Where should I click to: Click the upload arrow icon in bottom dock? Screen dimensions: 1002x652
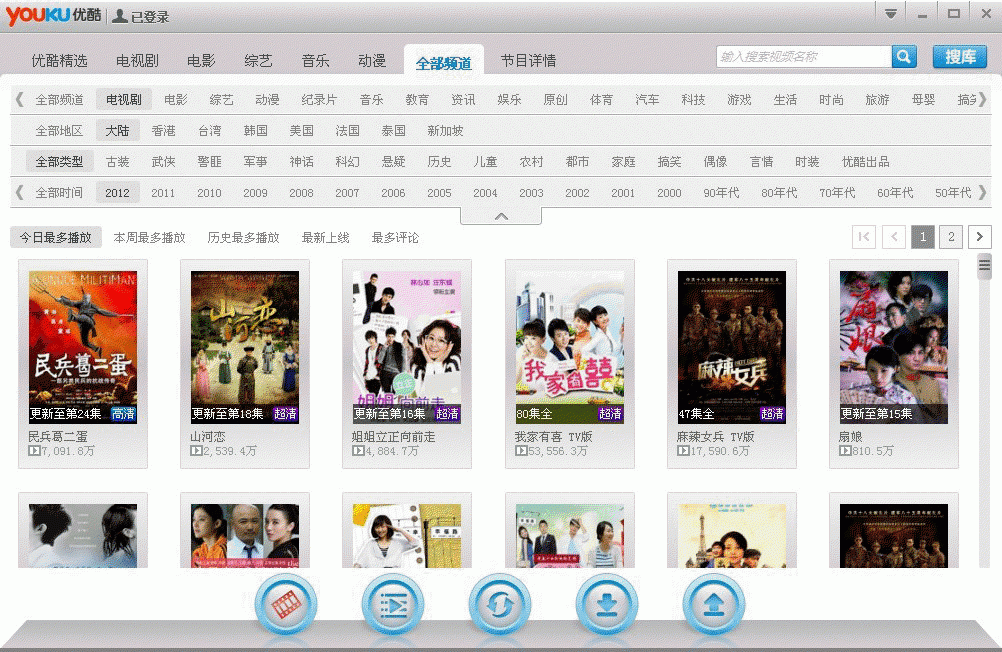pos(714,605)
